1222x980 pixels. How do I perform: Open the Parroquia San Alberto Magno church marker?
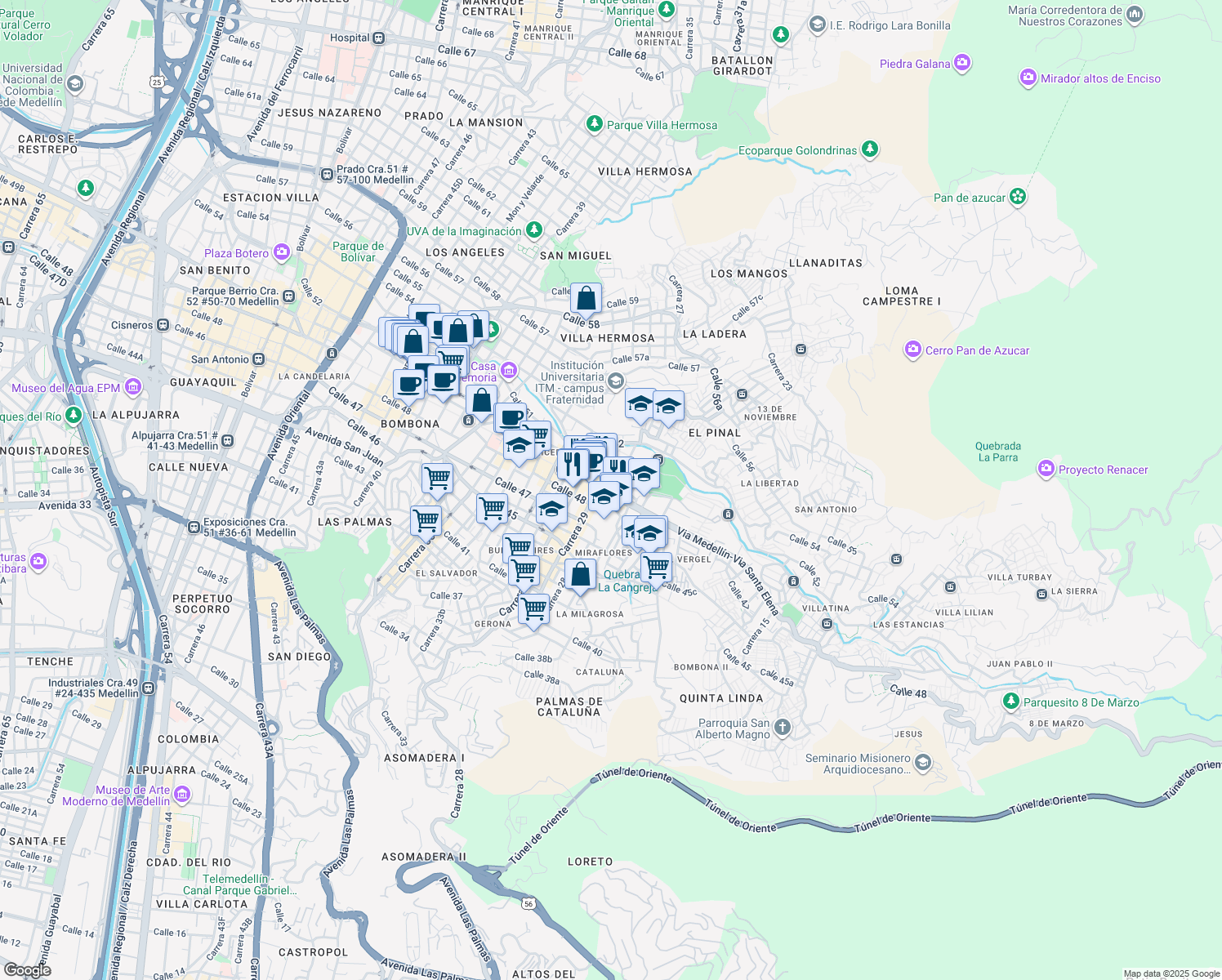pos(782,725)
